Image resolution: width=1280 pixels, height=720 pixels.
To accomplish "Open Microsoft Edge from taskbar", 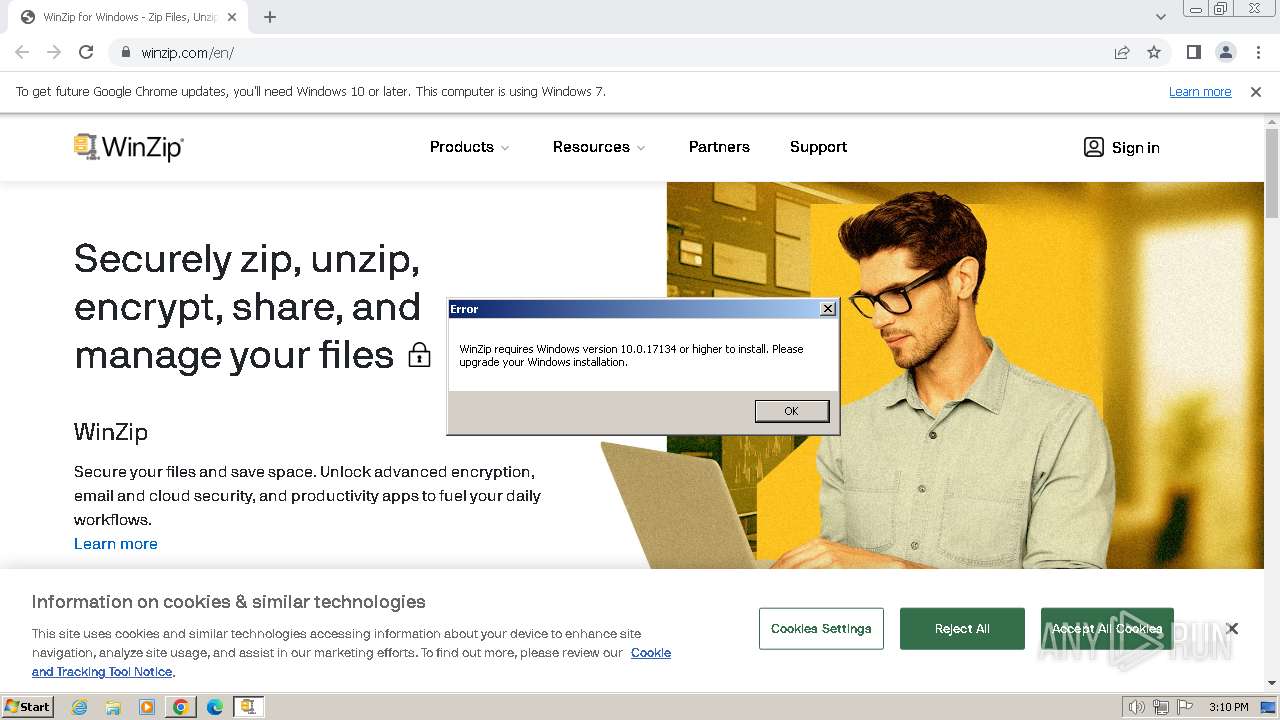I will pos(214,707).
